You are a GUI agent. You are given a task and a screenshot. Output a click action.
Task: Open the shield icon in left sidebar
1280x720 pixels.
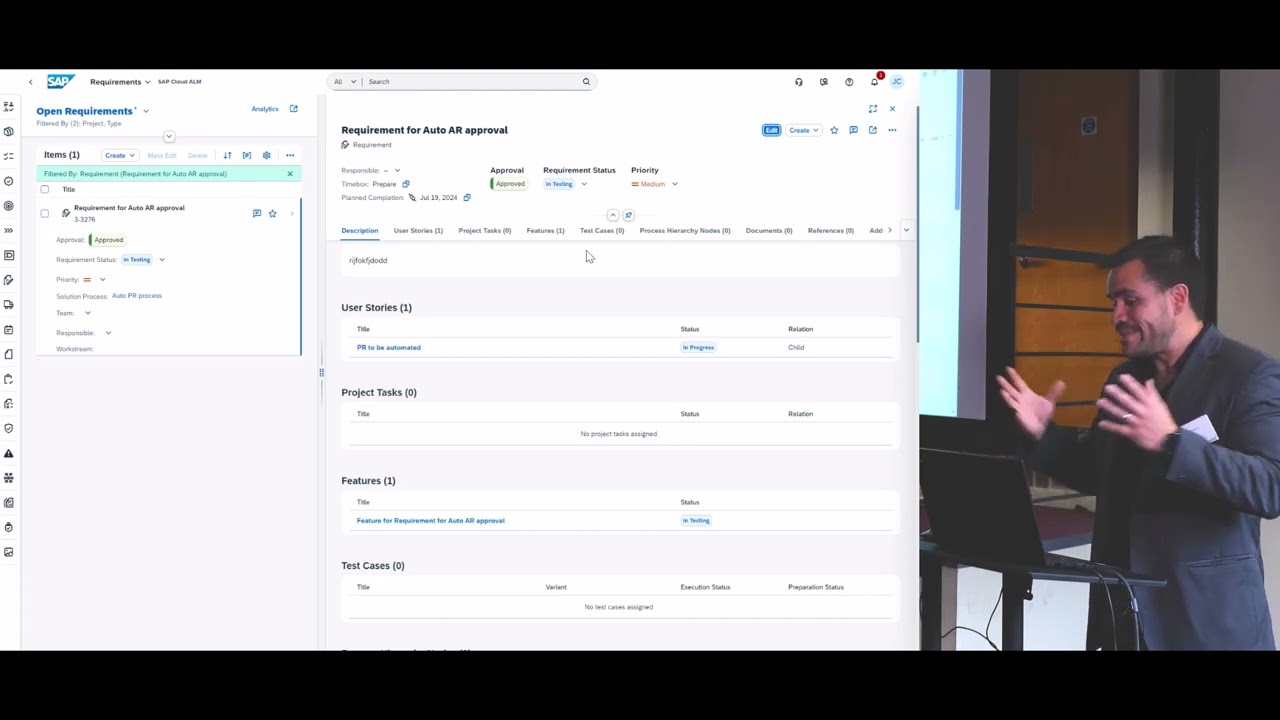point(9,428)
